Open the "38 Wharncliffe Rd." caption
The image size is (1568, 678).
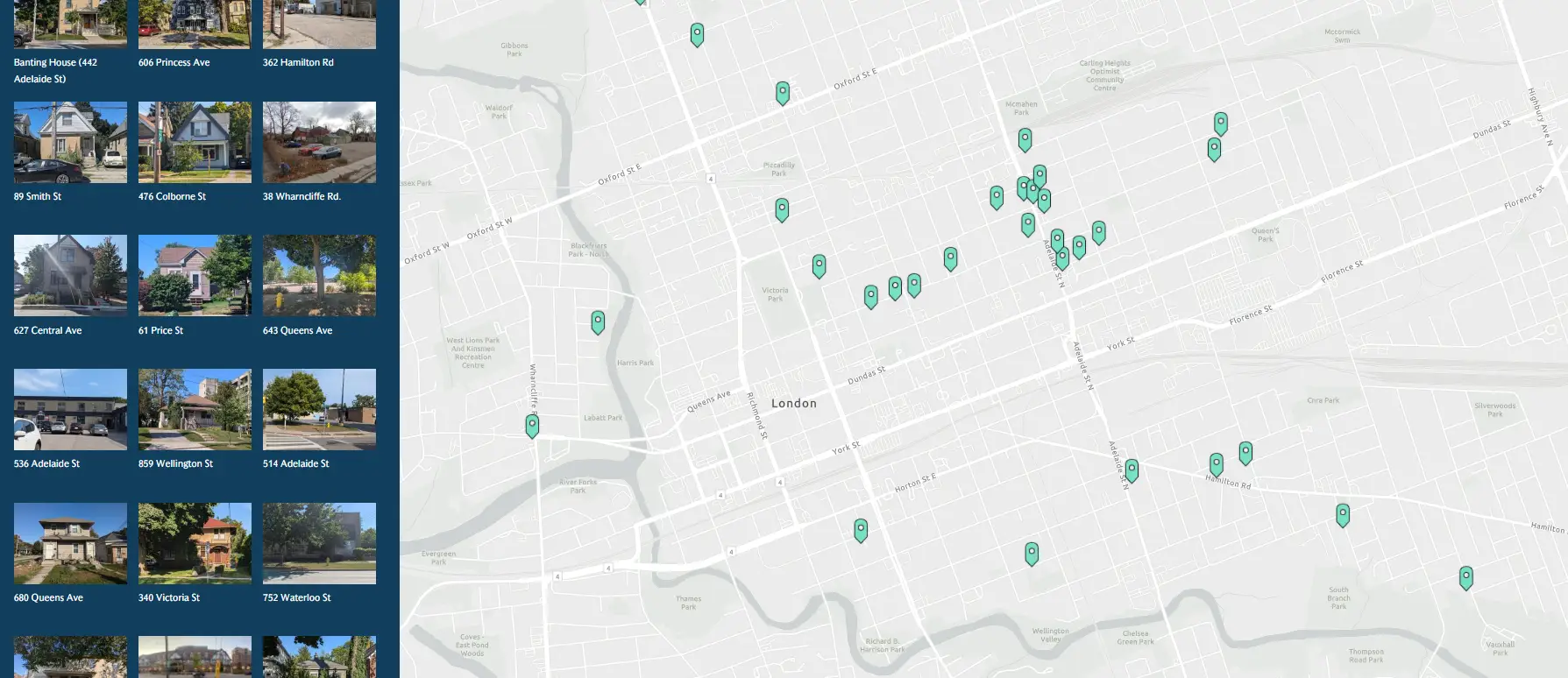(302, 196)
